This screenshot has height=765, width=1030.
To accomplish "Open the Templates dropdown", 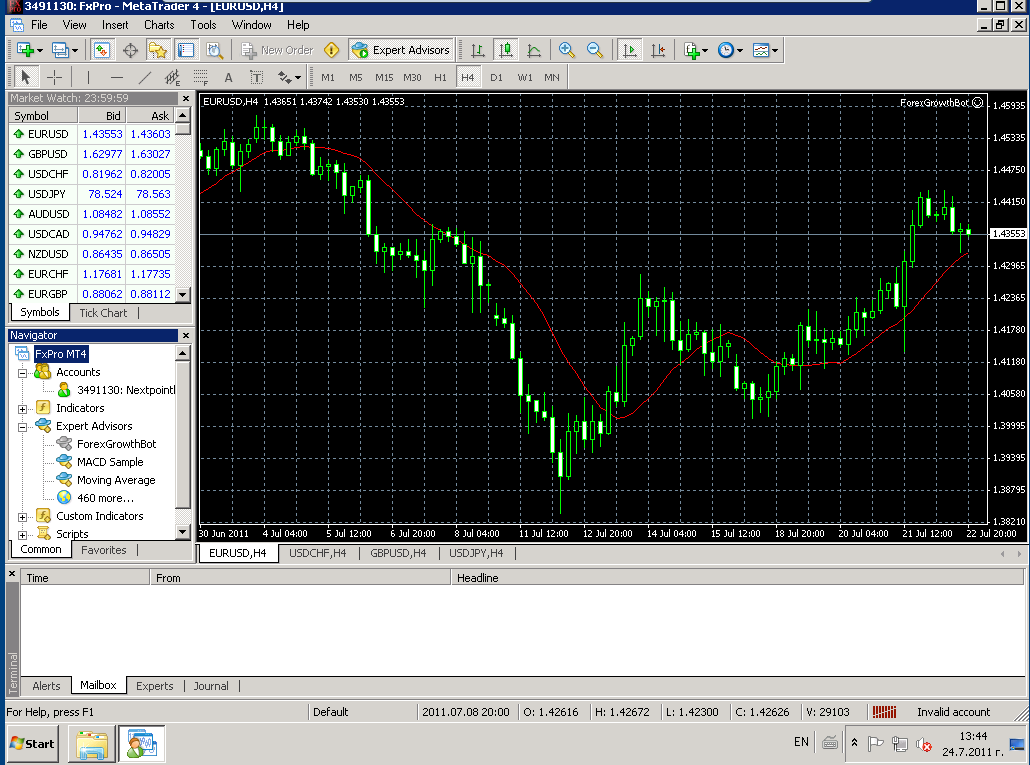I will 775,51.
